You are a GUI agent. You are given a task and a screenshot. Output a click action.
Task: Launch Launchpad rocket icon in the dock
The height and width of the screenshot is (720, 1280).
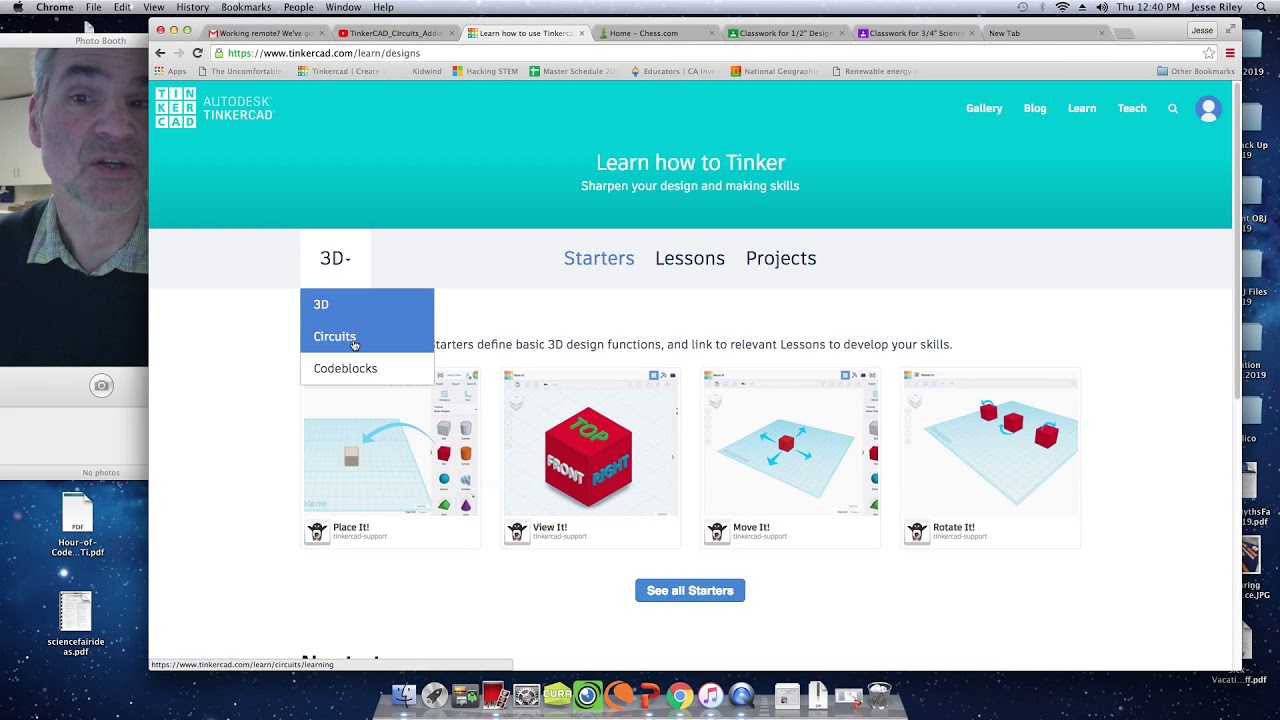(x=434, y=695)
